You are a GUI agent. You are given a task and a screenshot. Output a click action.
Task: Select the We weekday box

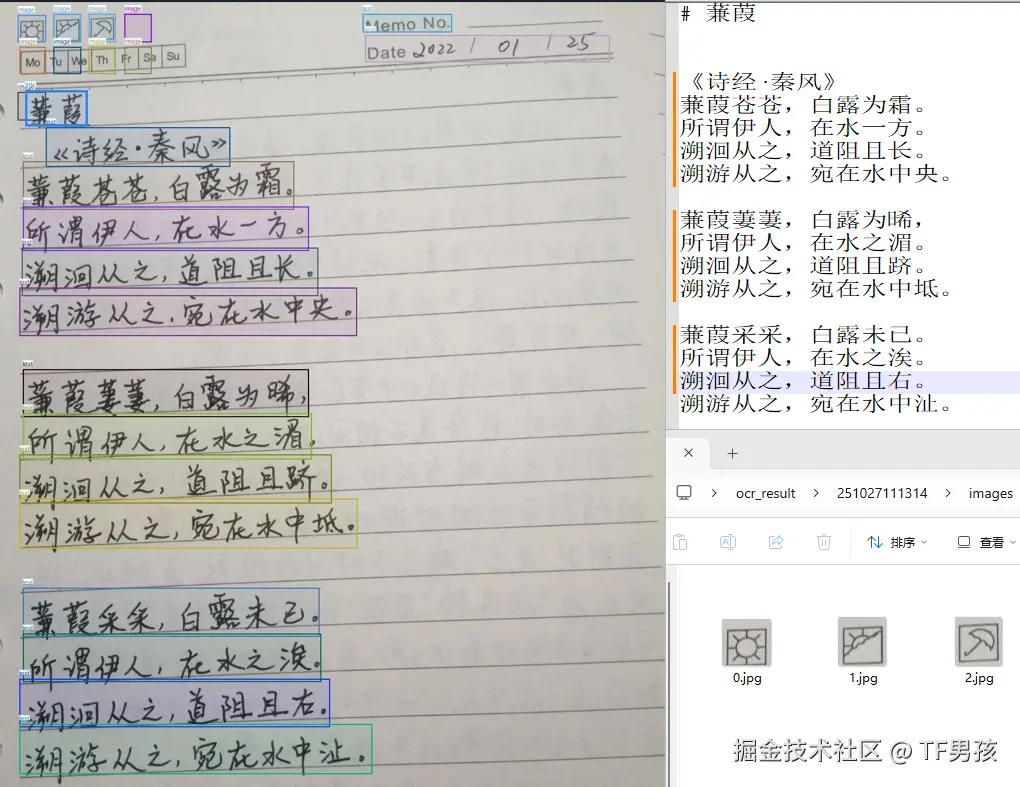pyautogui.click(x=78, y=60)
